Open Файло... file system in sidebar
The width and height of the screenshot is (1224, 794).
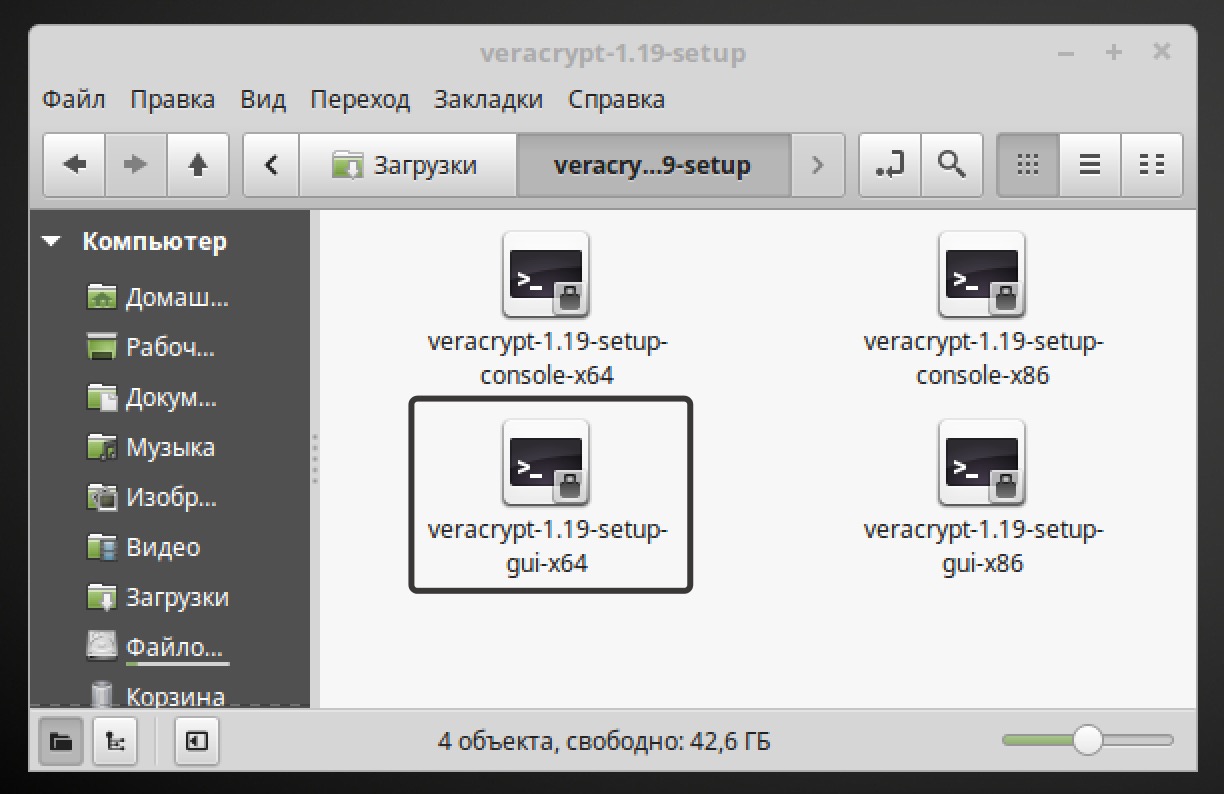(x=156, y=647)
